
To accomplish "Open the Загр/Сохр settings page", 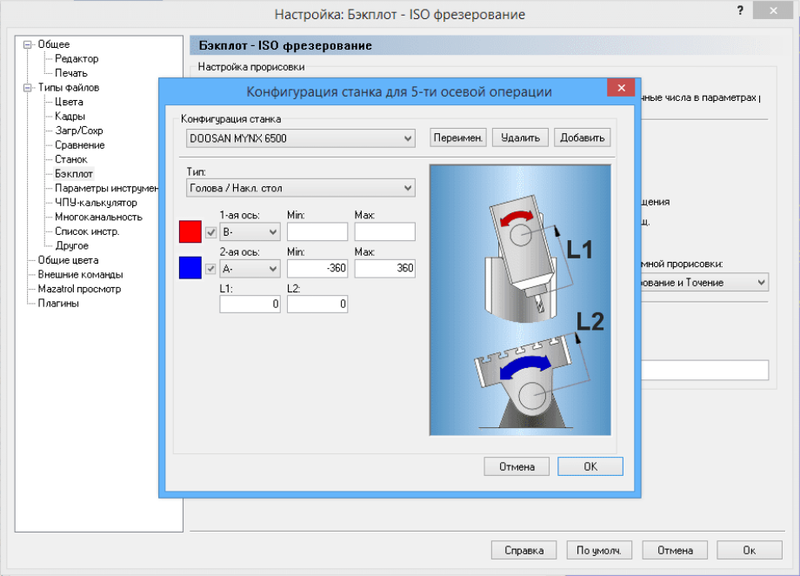I will 79,131.
